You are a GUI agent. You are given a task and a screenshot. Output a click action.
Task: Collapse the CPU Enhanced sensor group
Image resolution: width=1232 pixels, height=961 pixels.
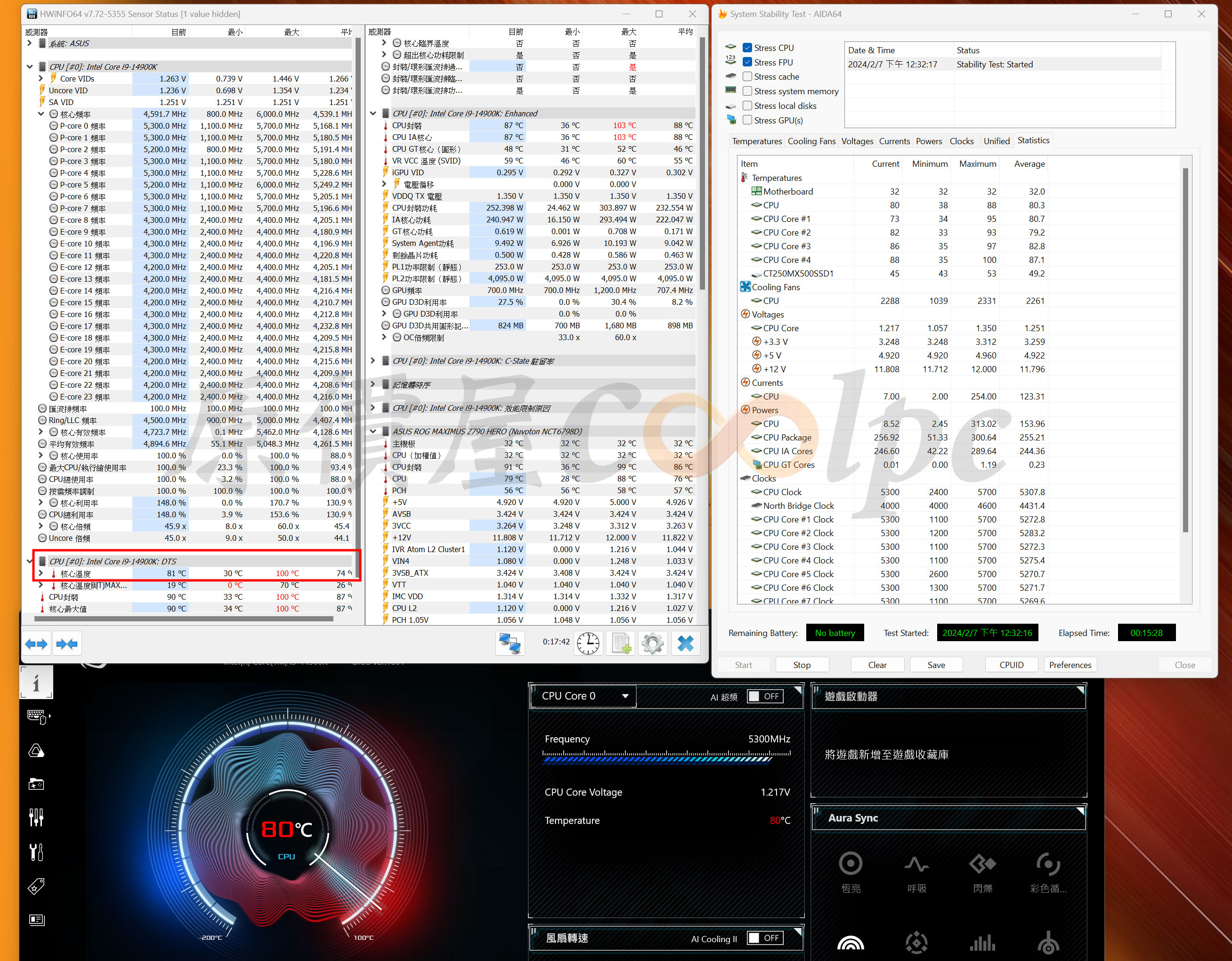[373, 114]
